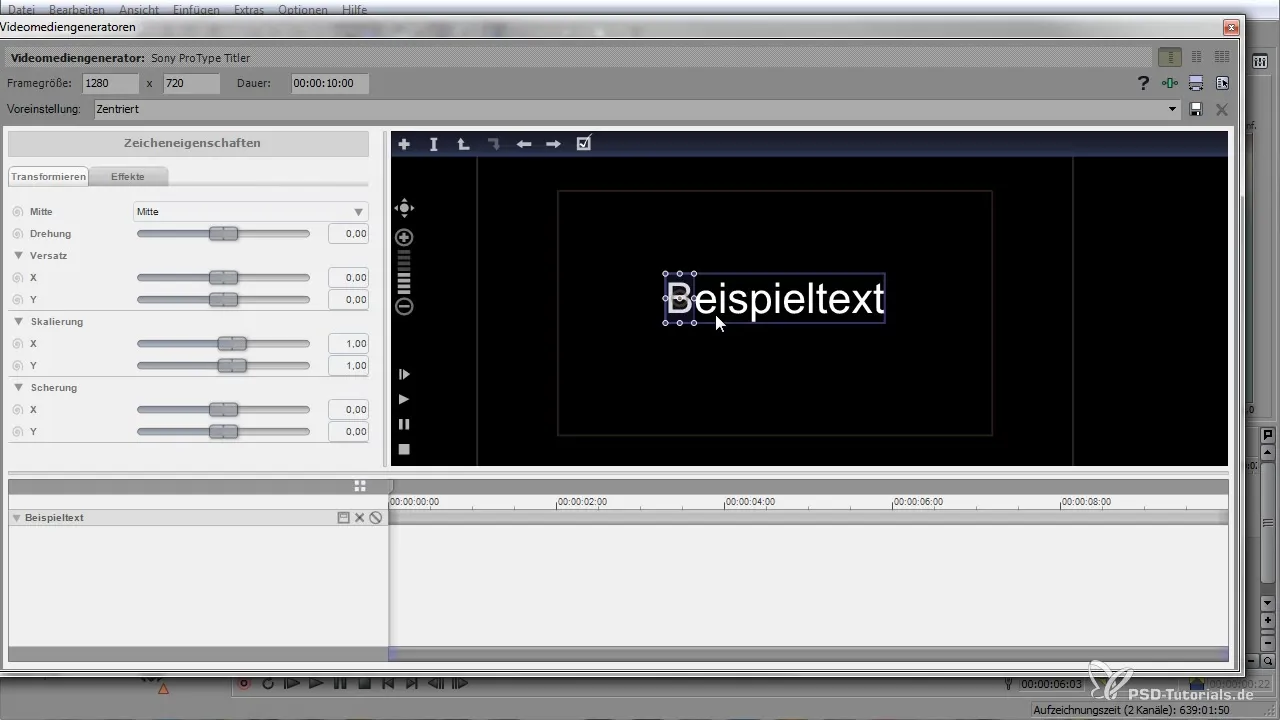Open the Datei menu in main window
The height and width of the screenshot is (720, 1280).
[22, 9]
